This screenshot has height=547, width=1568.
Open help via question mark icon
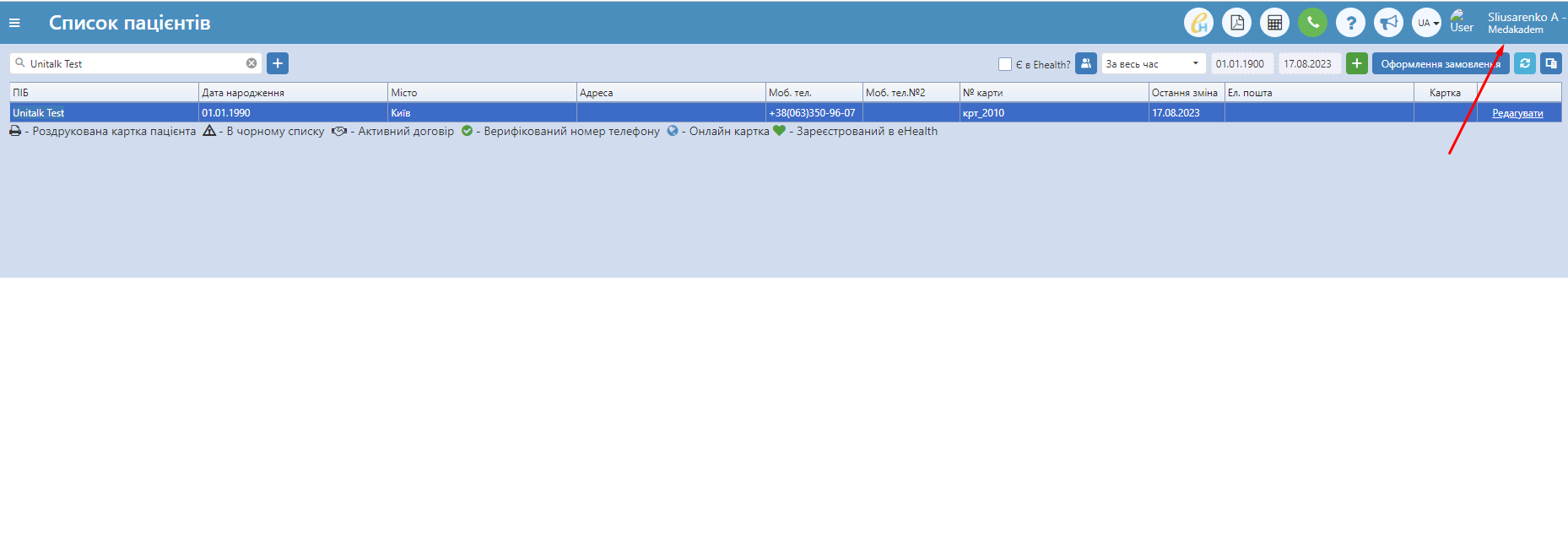coord(1350,23)
